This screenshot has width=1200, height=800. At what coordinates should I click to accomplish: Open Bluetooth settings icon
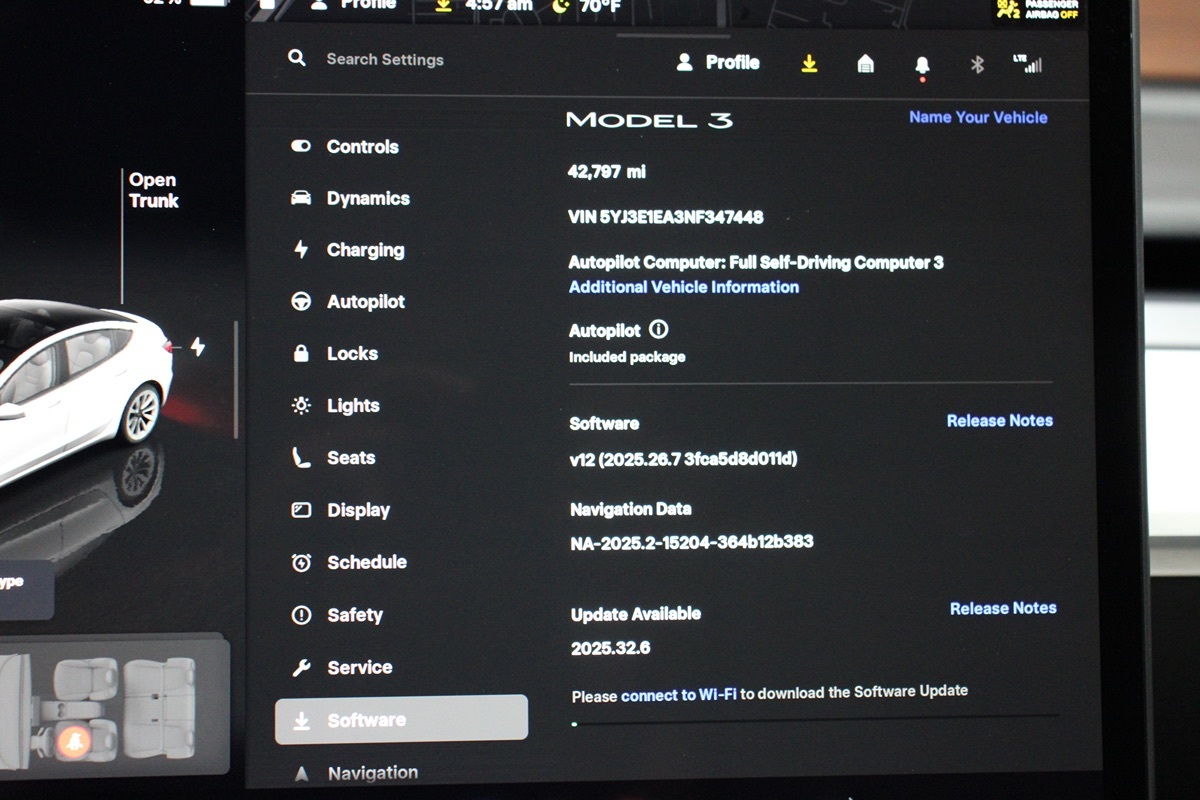[977, 64]
